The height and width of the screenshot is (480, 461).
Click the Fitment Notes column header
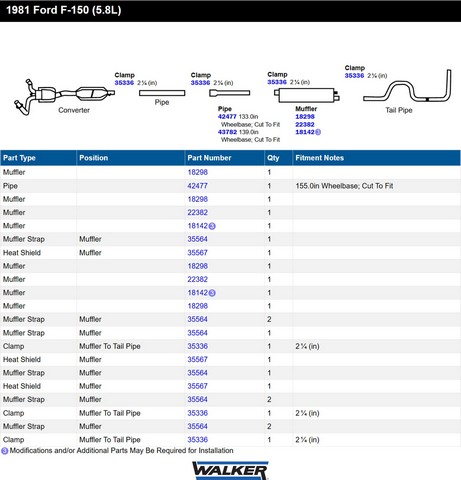pos(377,158)
